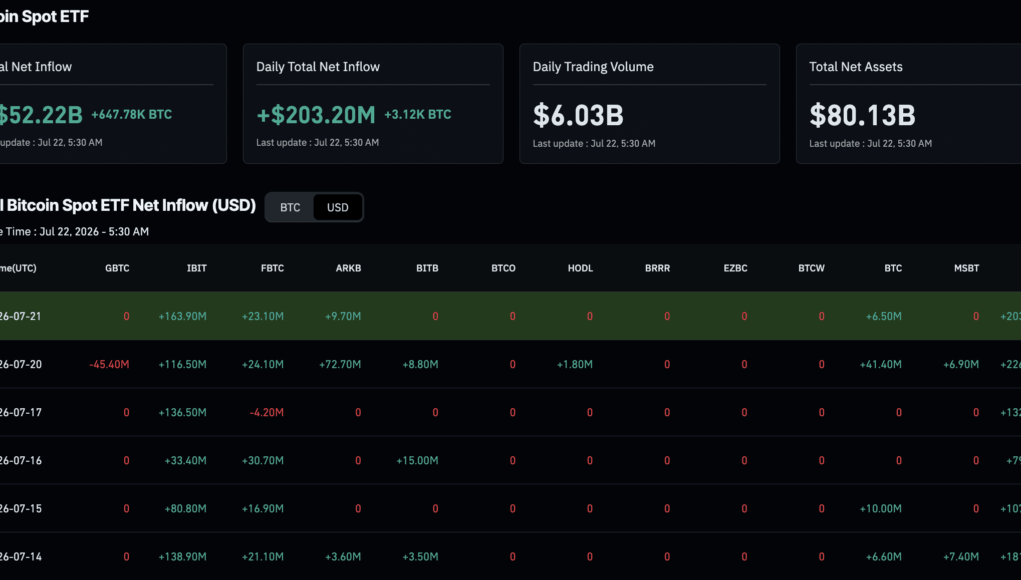Select the highlighted 07-21 table row
Screen dimensions: 1021x580
[510, 316]
